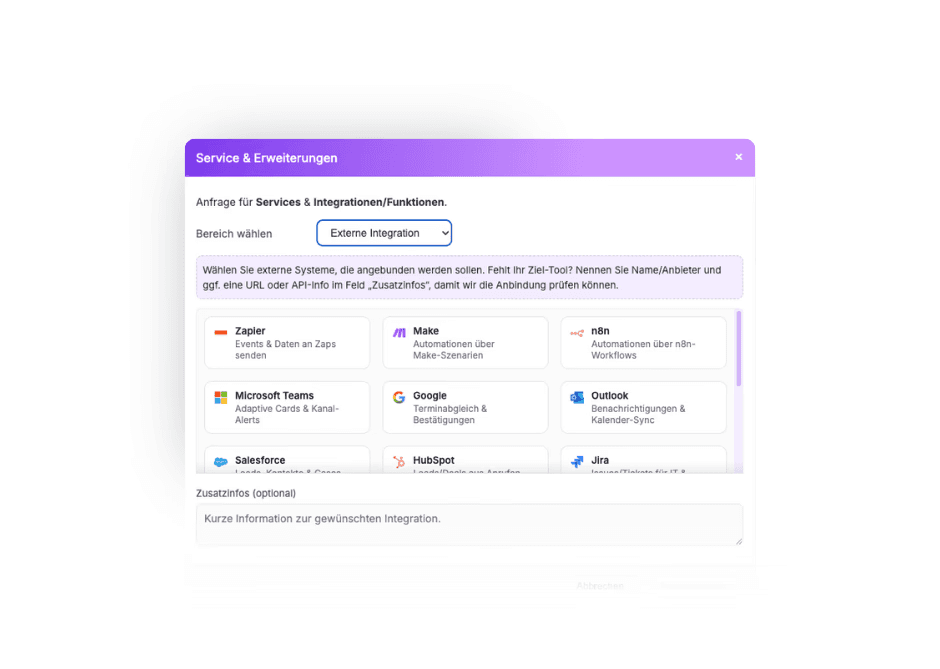The image size is (940, 669).
Task: Click the Microsoft Teams logo icon
Action: (221, 397)
